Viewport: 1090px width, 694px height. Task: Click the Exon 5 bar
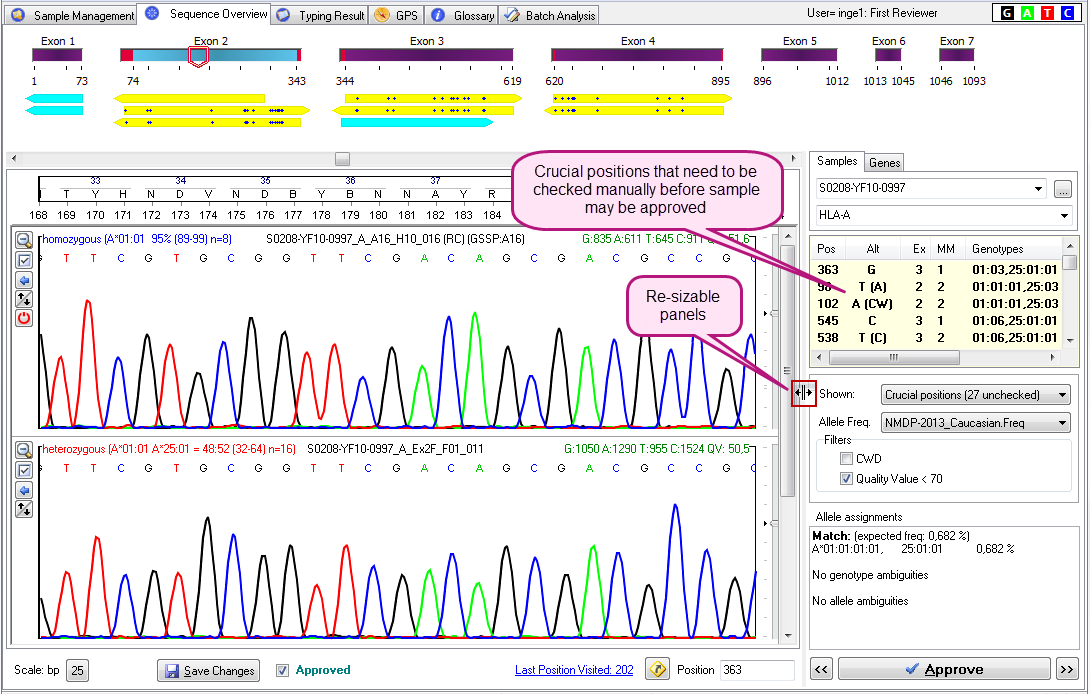pyautogui.click(x=799, y=55)
